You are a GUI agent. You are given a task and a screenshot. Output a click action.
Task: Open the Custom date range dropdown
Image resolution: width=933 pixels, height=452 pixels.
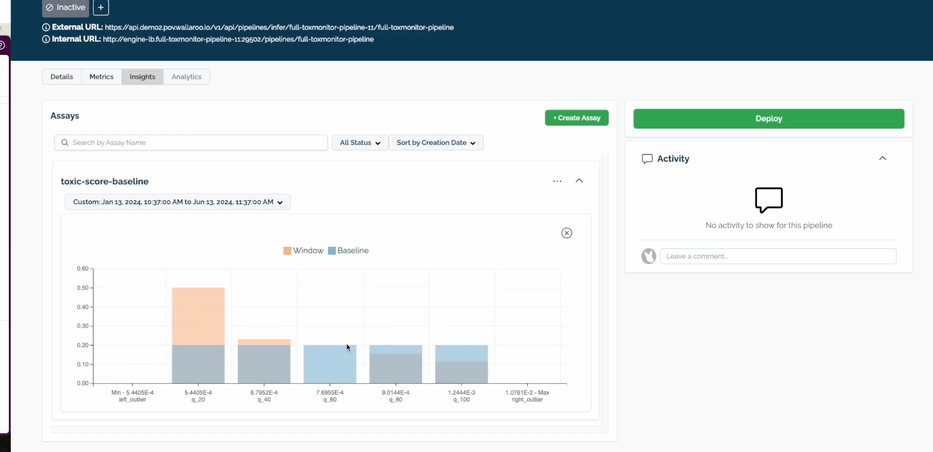[x=177, y=202]
